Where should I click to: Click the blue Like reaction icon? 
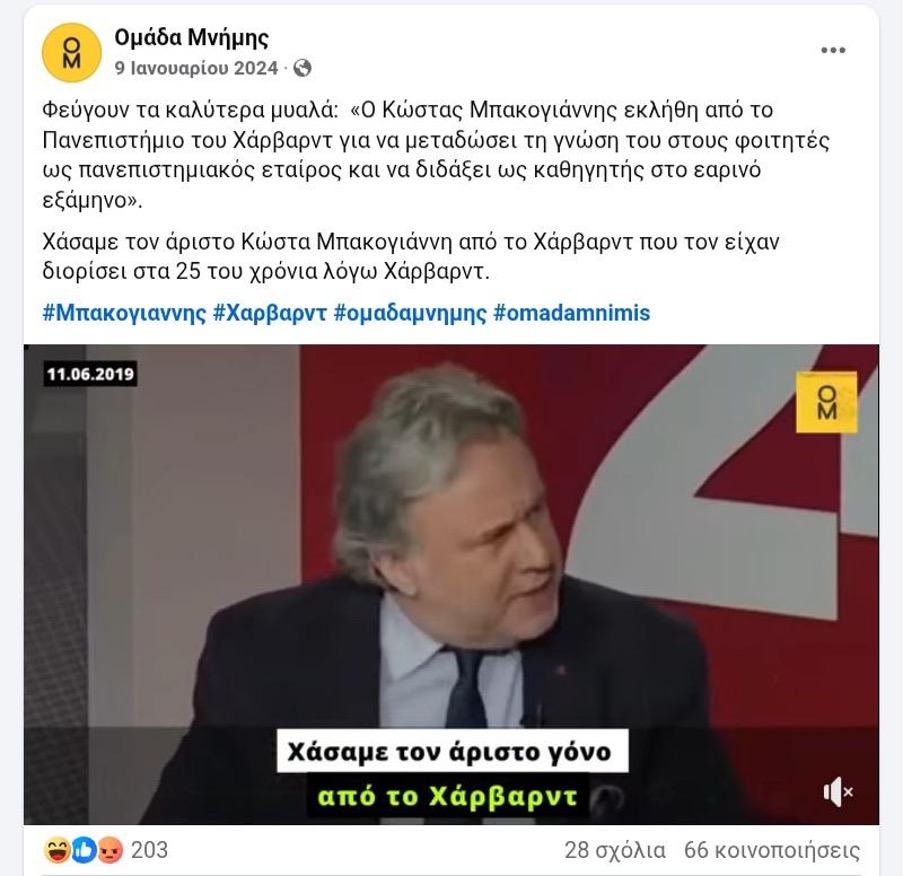pos(84,850)
